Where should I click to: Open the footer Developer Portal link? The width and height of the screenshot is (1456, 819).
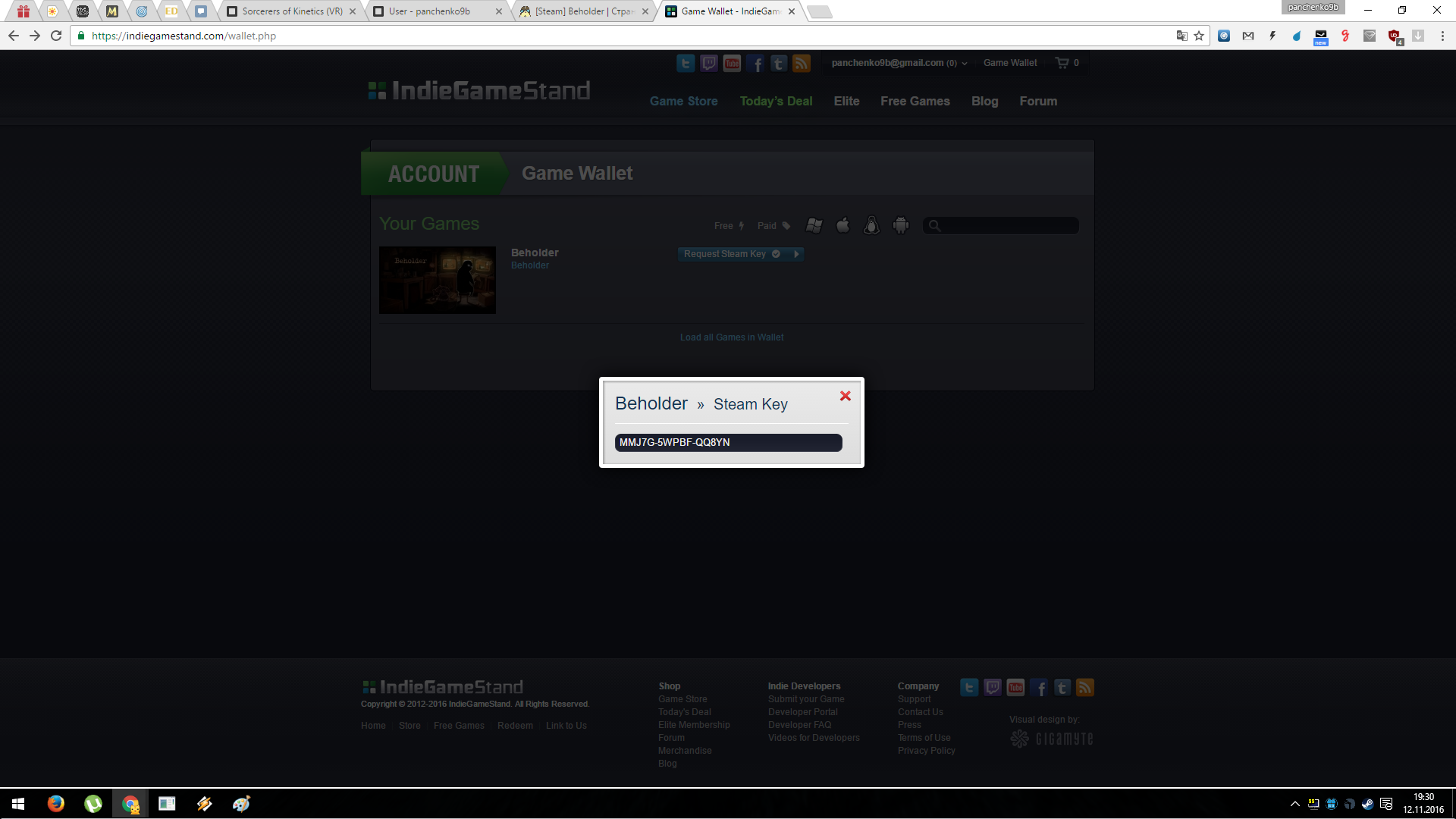pyautogui.click(x=802, y=712)
